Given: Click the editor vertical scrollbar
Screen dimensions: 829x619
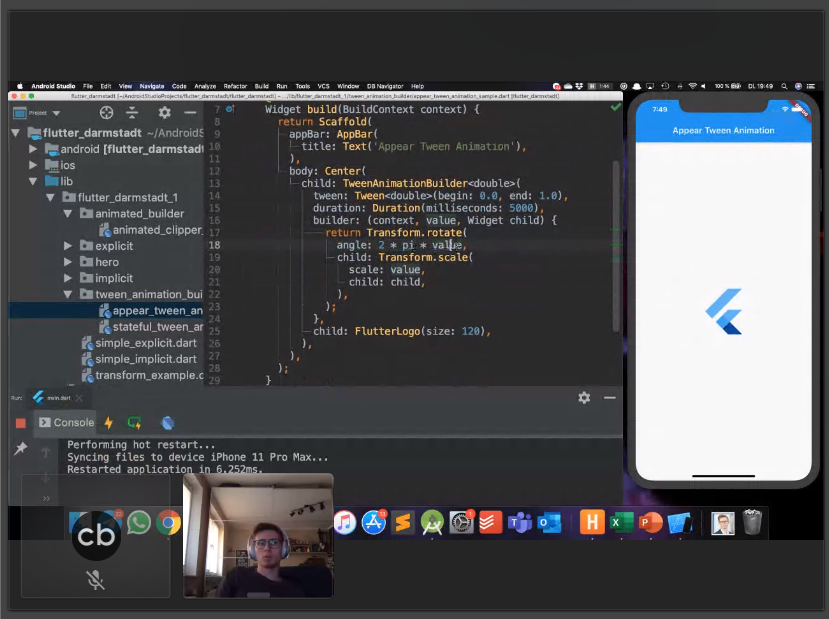Looking at the screenshot, I should tap(616, 246).
